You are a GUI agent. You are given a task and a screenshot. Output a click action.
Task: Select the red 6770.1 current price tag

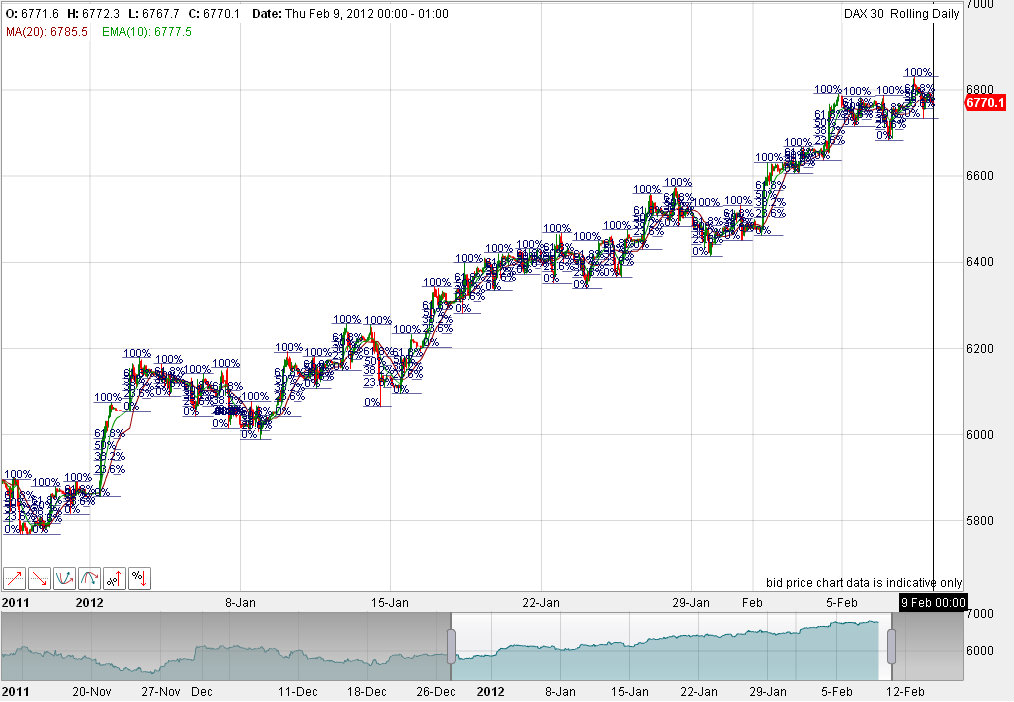pos(984,102)
